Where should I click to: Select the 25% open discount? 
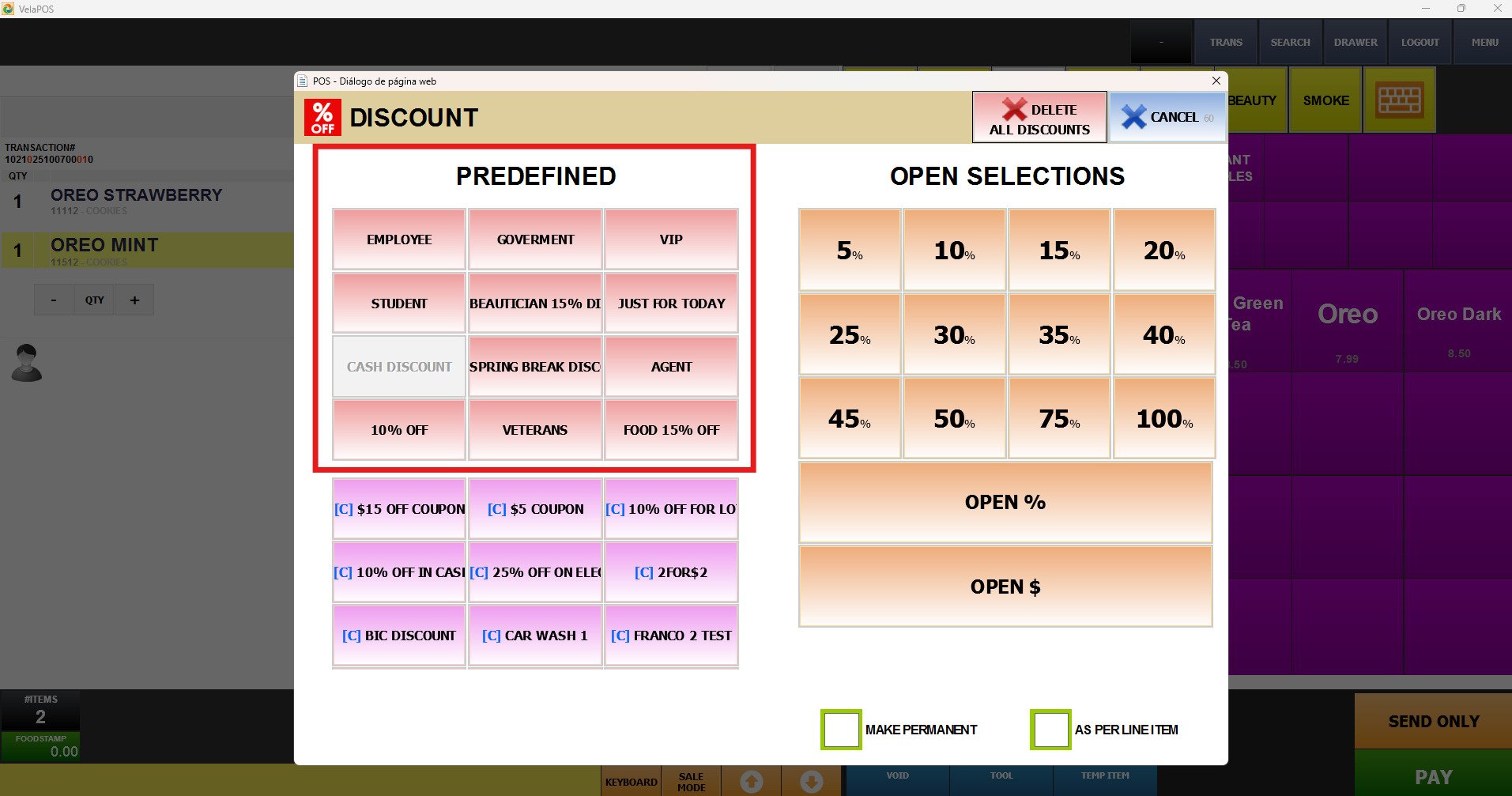[x=850, y=334]
